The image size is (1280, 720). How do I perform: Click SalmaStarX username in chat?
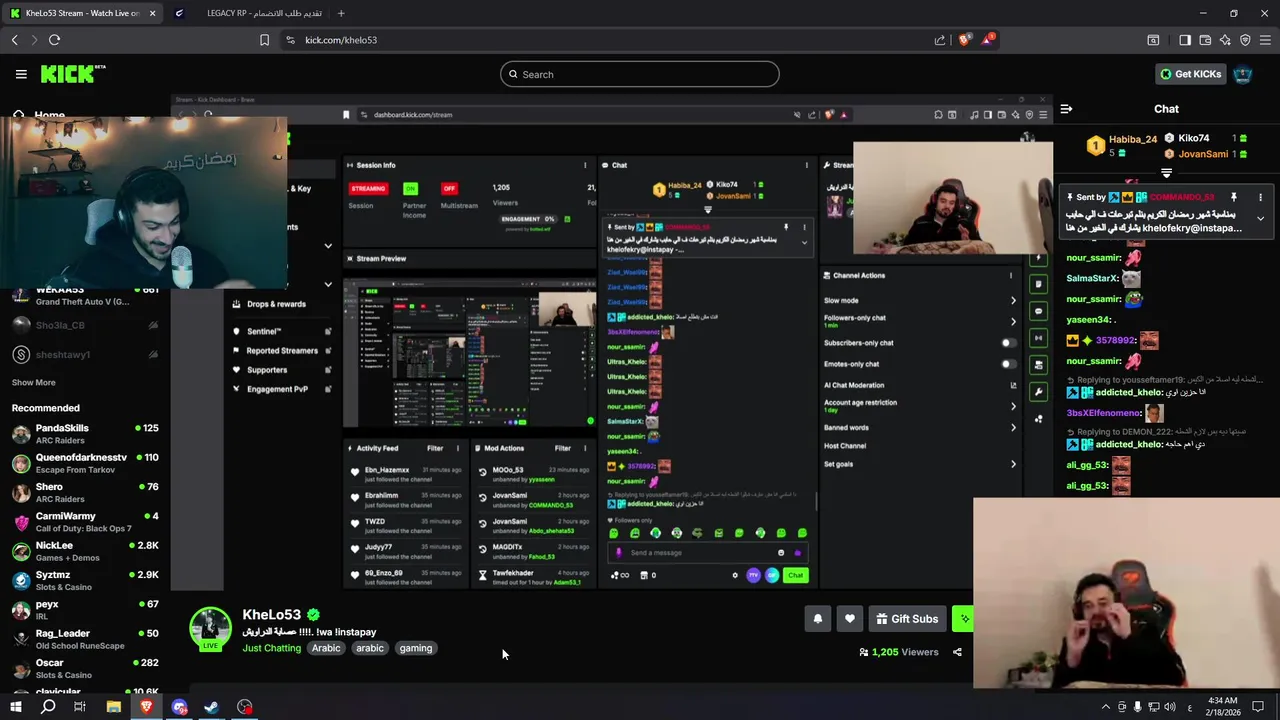[x=1092, y=278]
